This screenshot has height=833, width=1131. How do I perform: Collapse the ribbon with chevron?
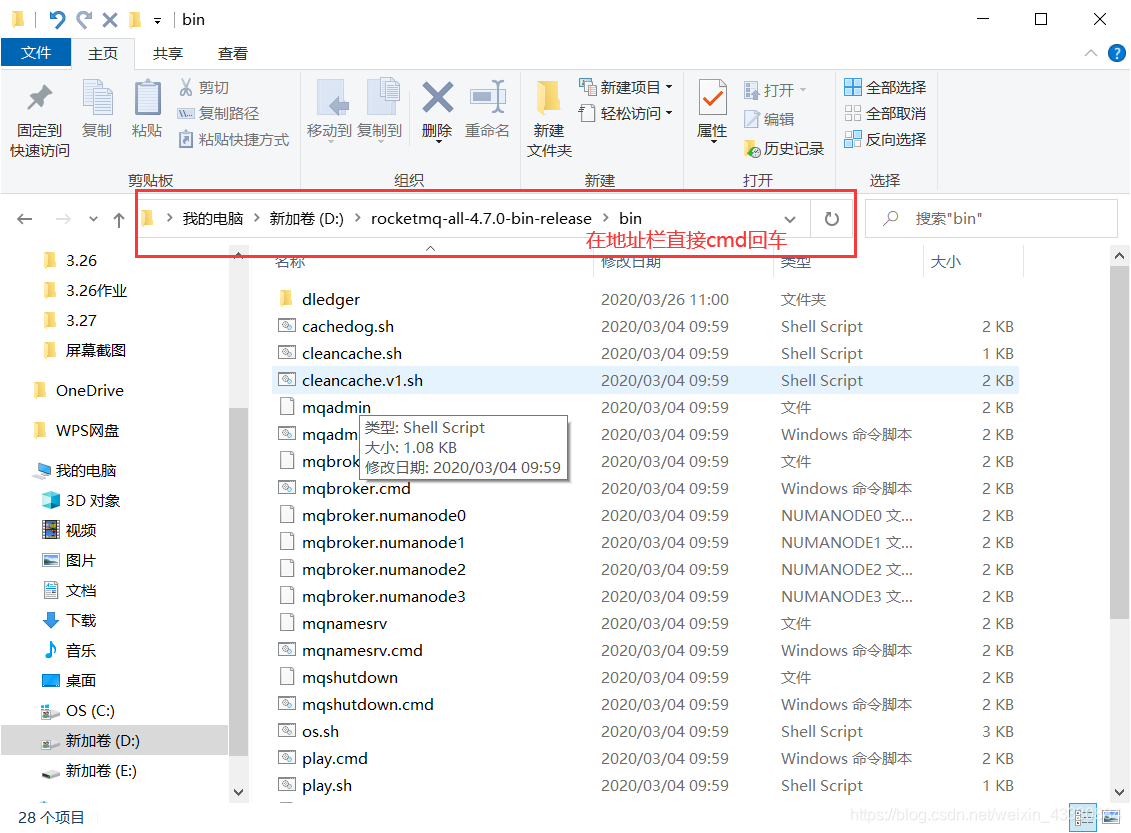(1091, 53)
